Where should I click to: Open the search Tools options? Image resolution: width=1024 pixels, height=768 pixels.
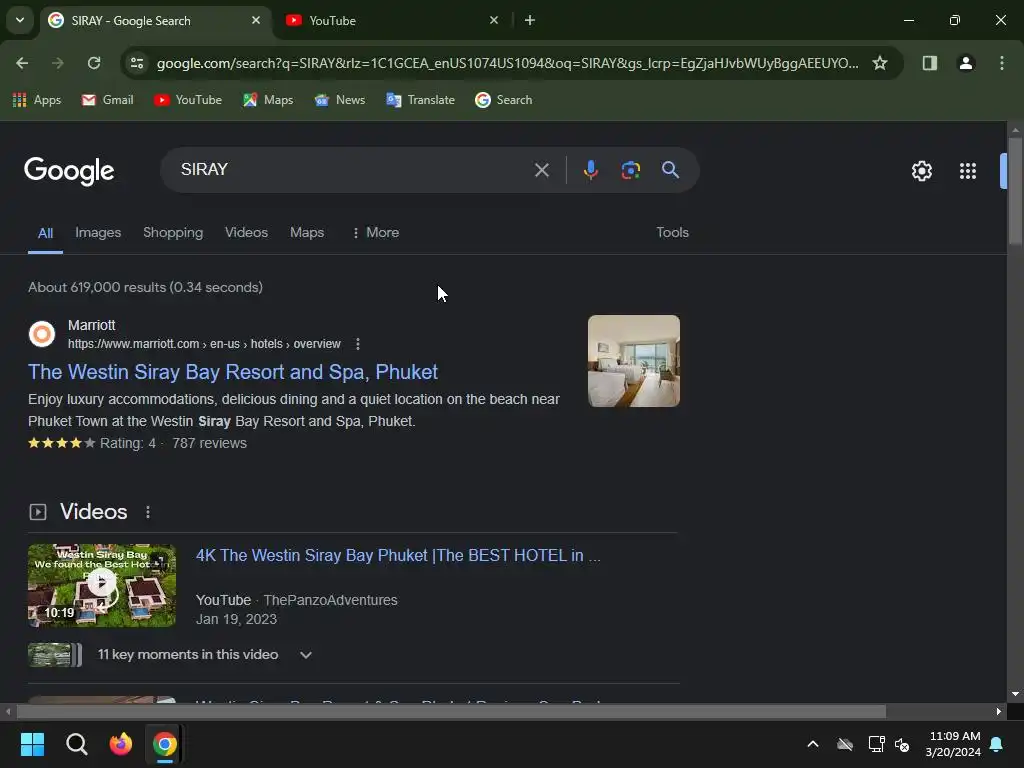click(x=672, y=232)
